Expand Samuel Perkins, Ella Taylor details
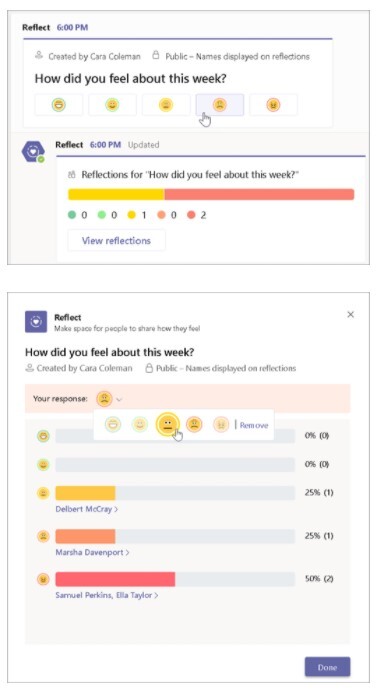Screen dimensions: 376x691 point(107,595)
